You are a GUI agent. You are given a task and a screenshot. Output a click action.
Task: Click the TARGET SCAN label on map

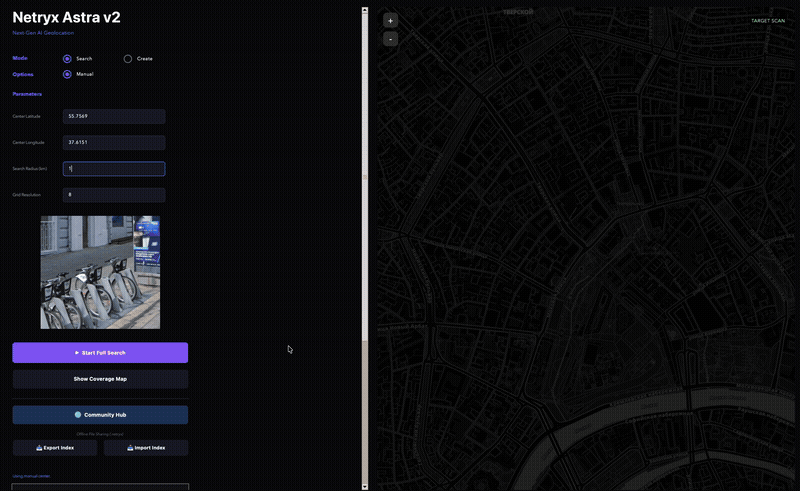768,21
